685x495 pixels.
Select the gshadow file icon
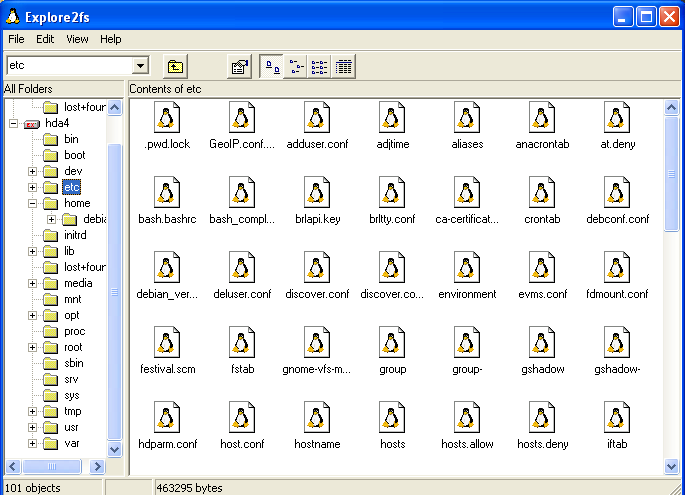click(x=542, y=342)
